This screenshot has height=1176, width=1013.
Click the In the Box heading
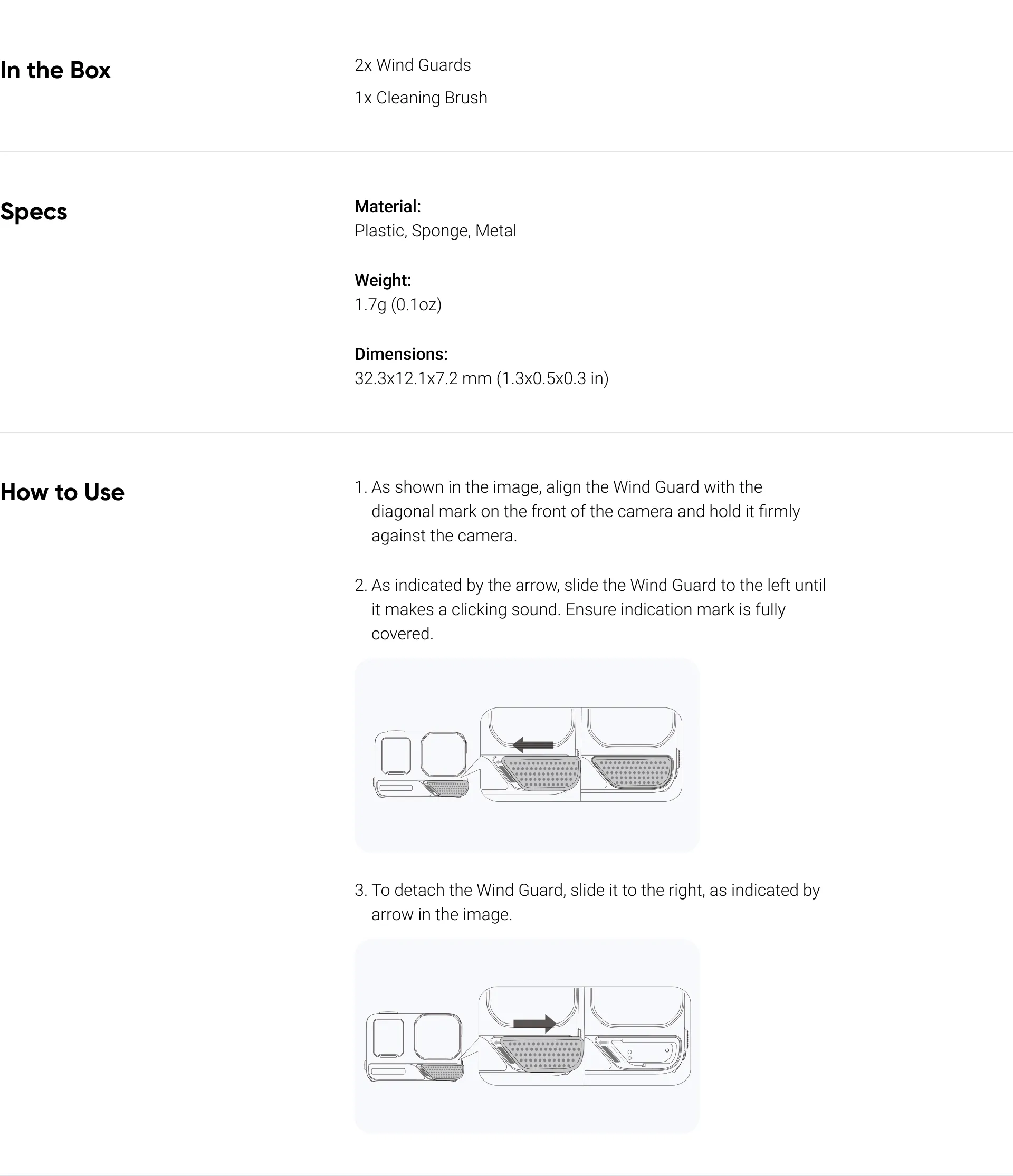(x=55, y=70)
